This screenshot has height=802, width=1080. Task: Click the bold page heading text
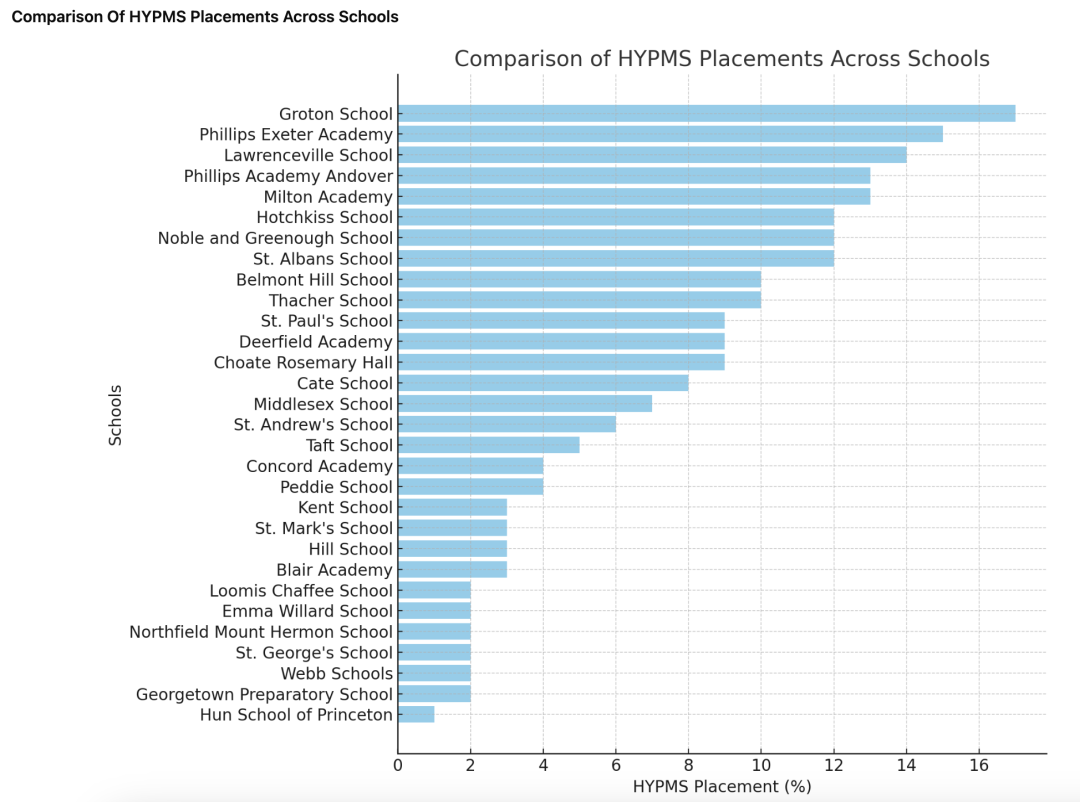tap(205, 17)
